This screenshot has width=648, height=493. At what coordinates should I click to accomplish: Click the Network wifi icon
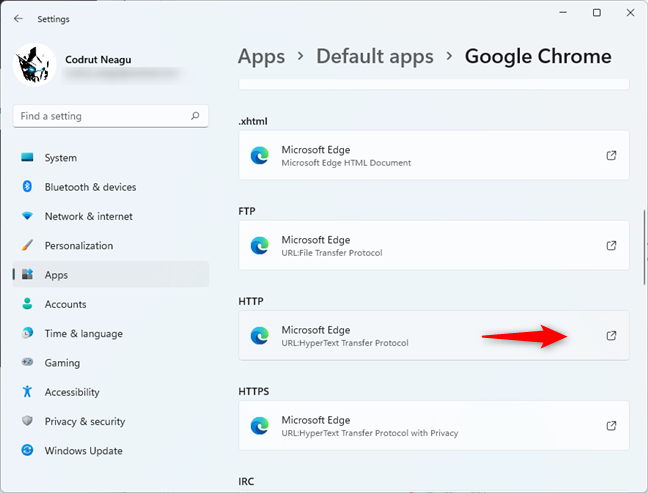27,216
